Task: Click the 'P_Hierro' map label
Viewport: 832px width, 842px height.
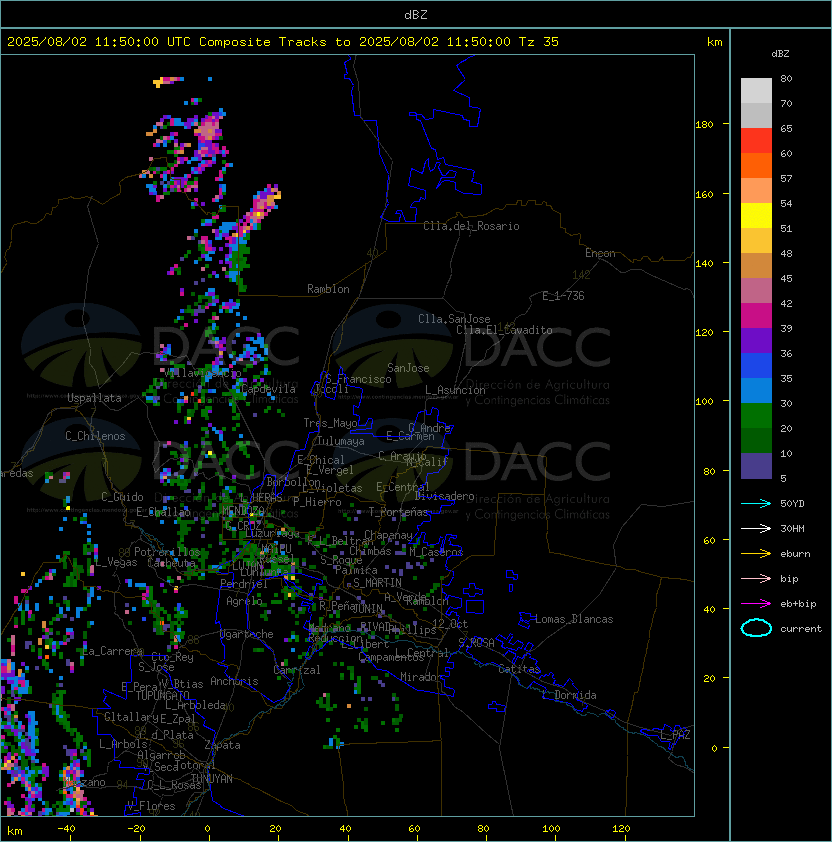Action: pos(317,502)
